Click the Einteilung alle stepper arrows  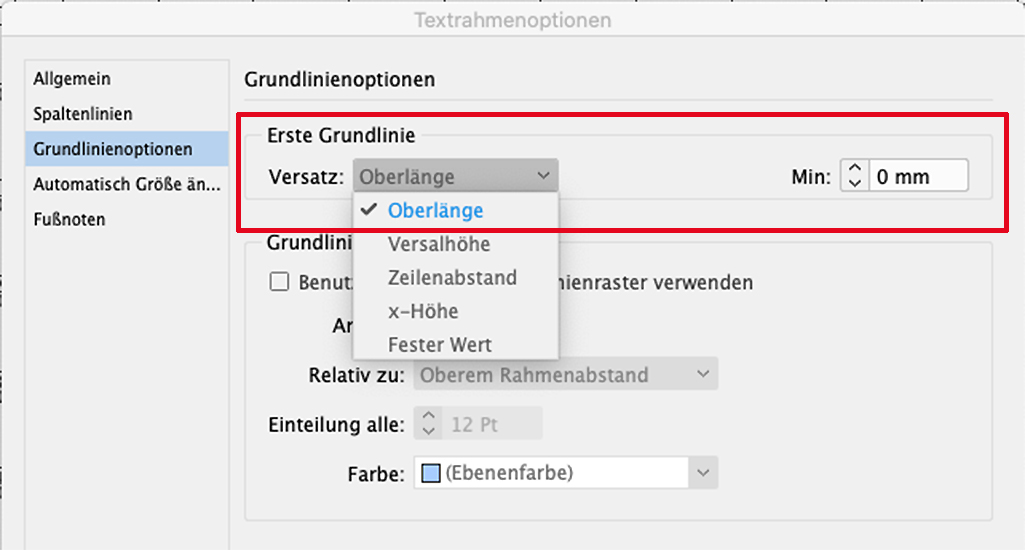428,424
